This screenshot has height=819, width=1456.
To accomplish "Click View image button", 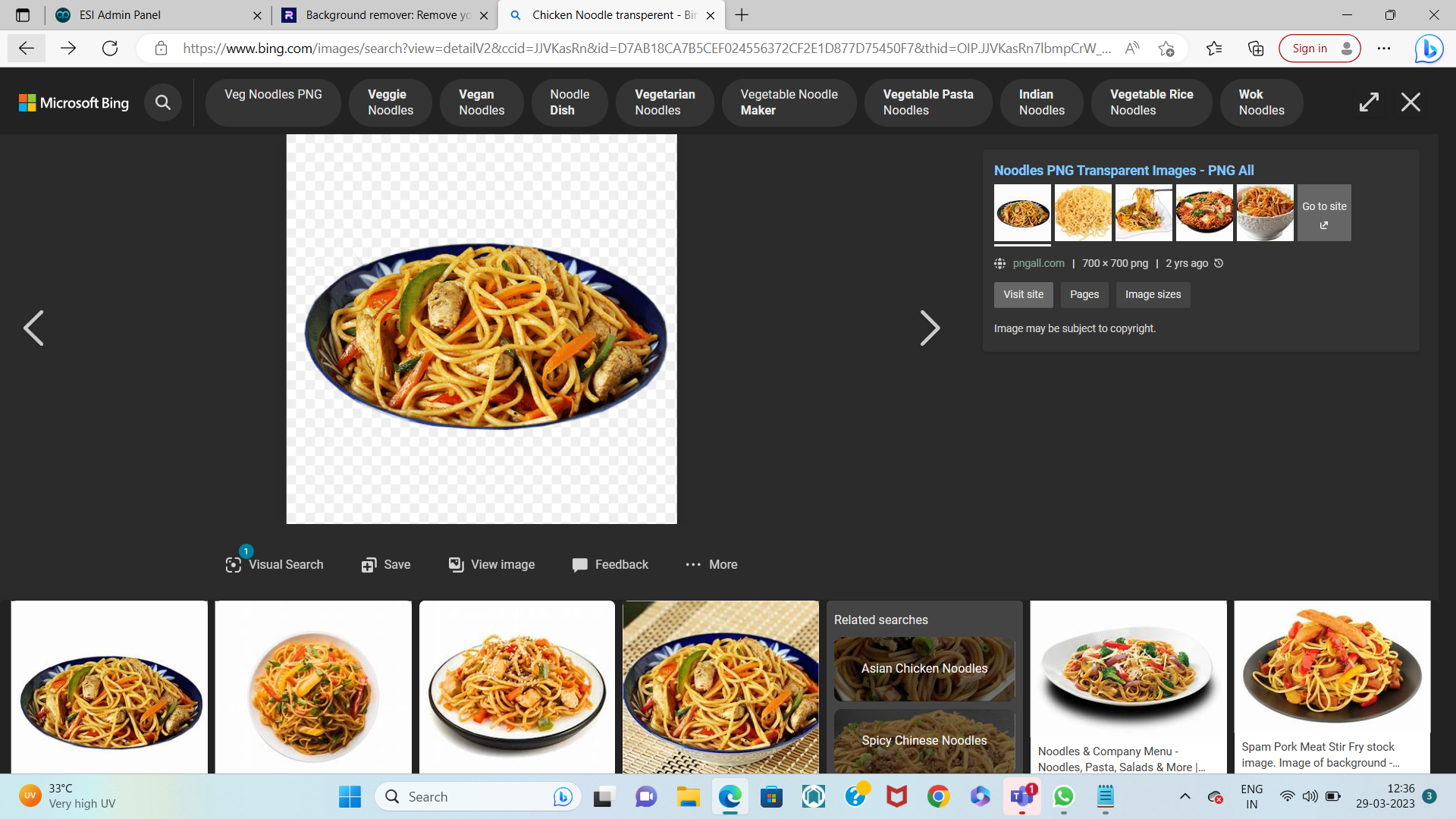I will click(491, 564).
